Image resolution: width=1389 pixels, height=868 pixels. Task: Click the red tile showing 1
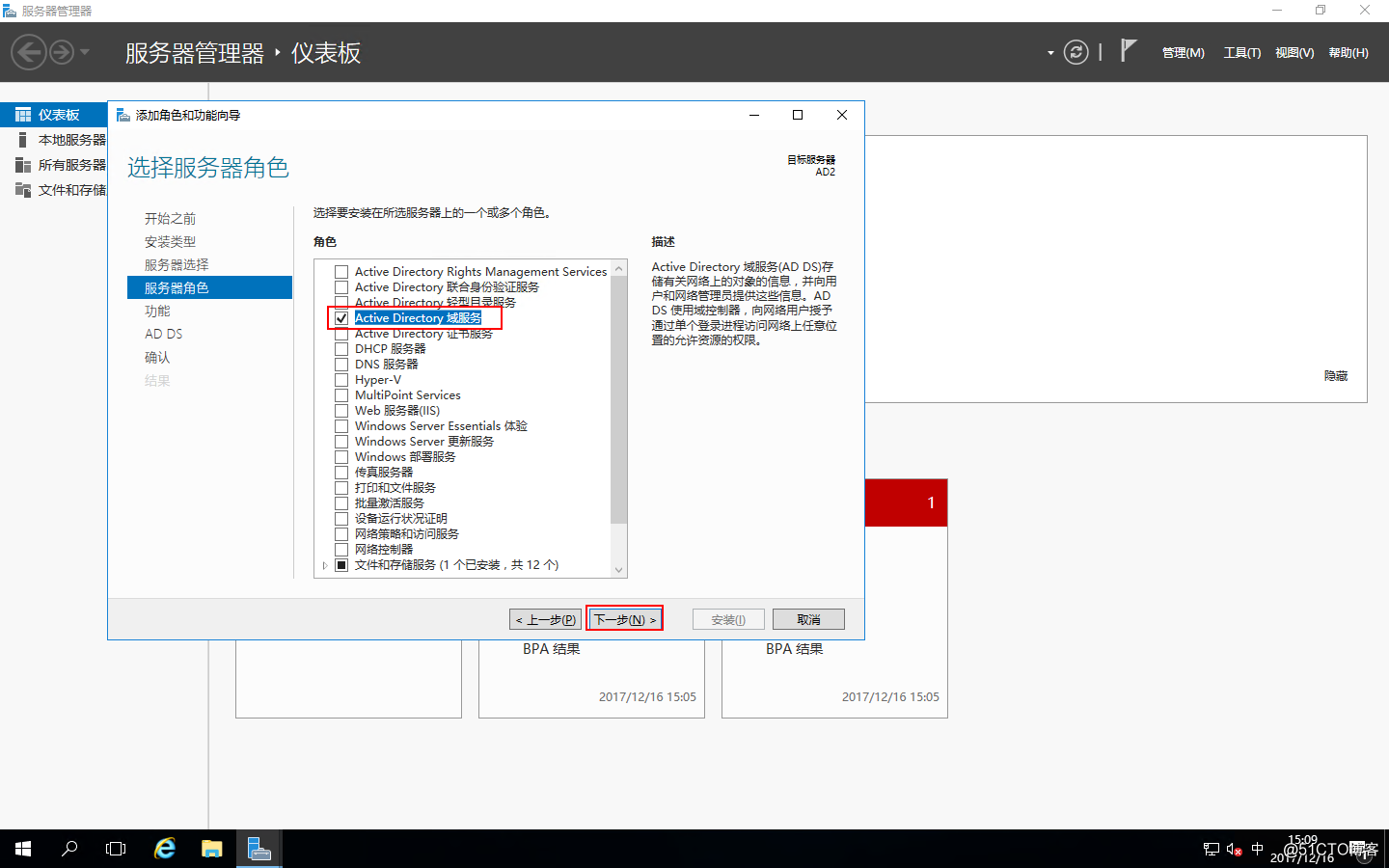906,502
